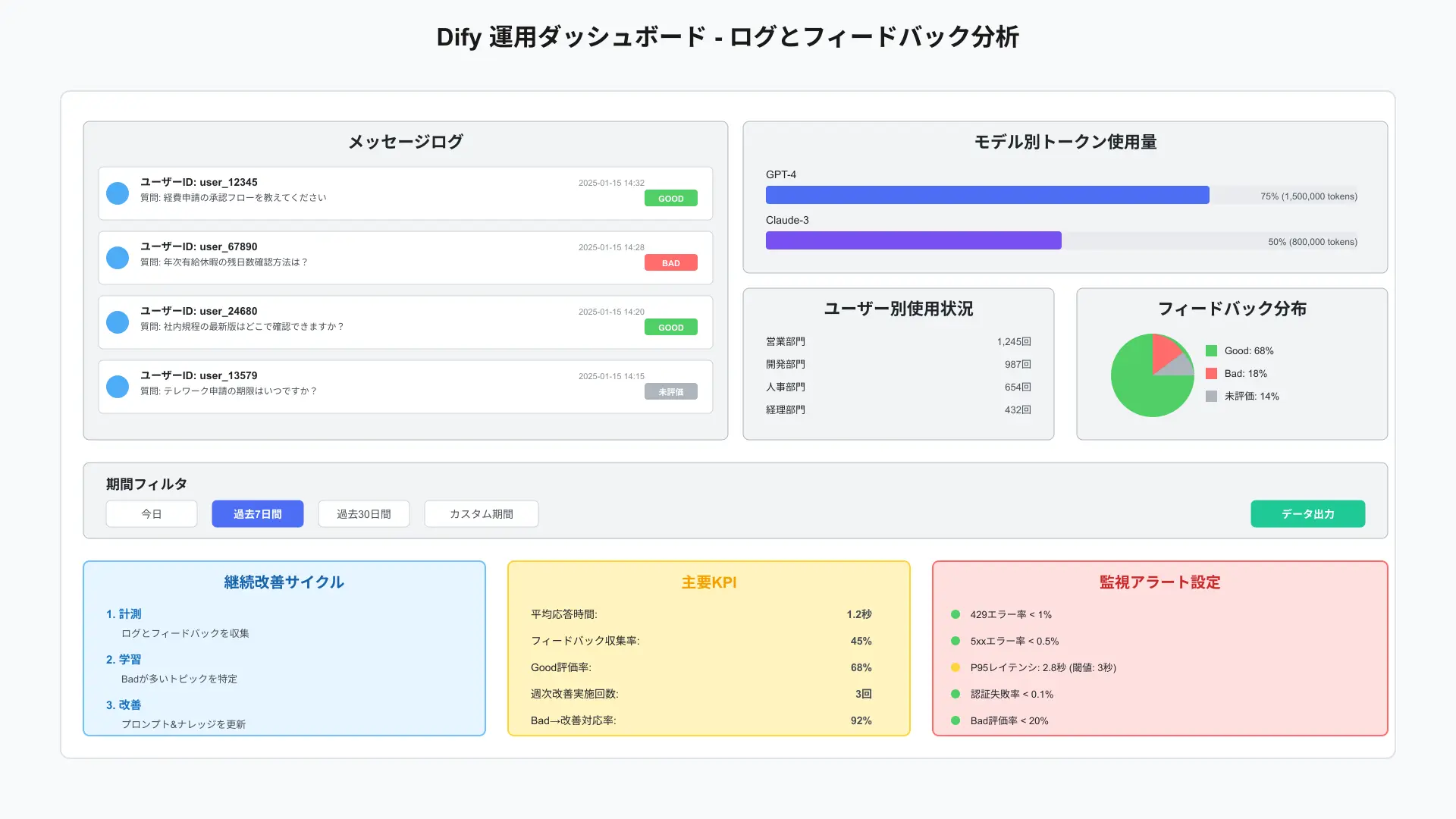Click the avatar circle for user_12345
This screenshot has height=819, width=1456.
click(118, 193)
